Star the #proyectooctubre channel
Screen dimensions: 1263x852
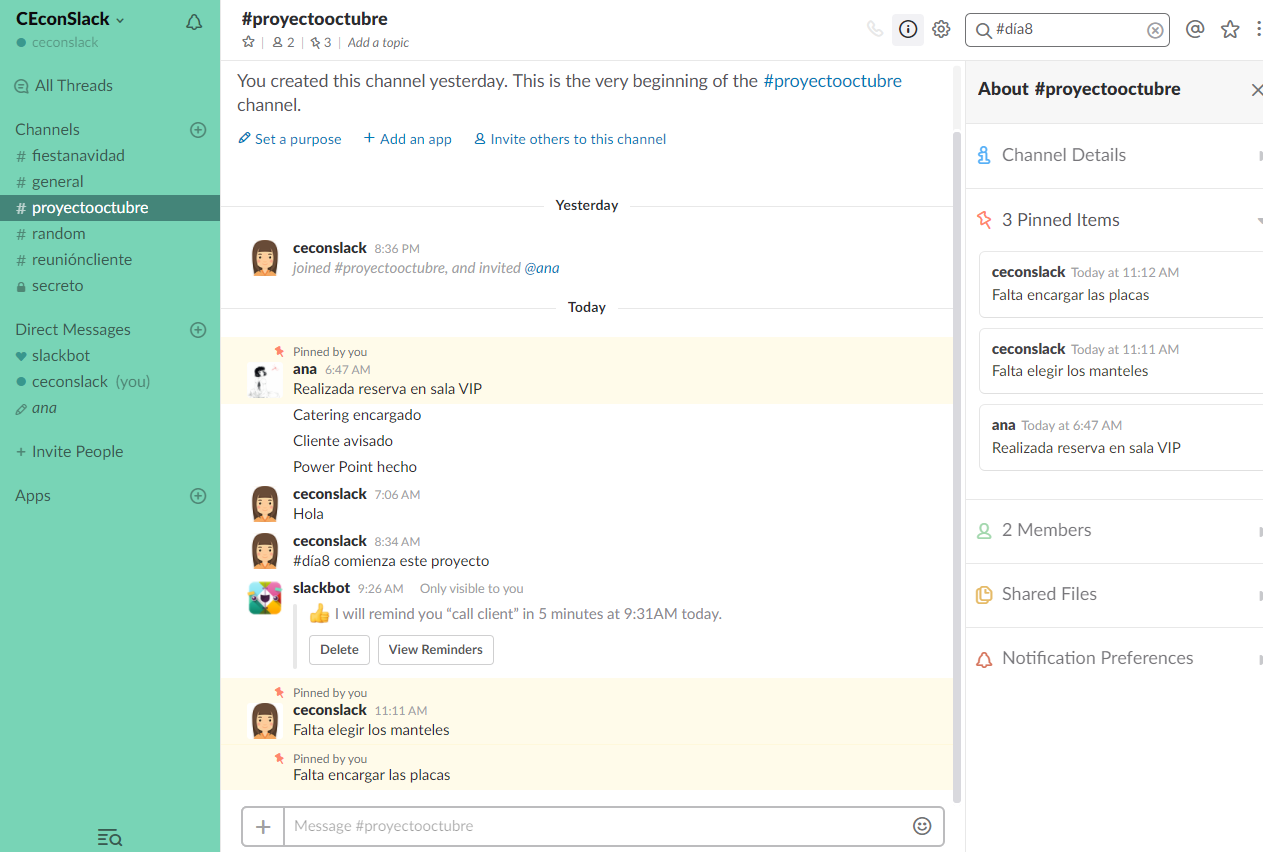click(249, 42)
